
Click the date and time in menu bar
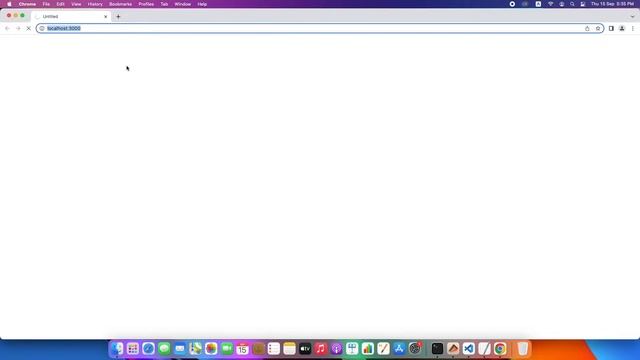[612, 4]
